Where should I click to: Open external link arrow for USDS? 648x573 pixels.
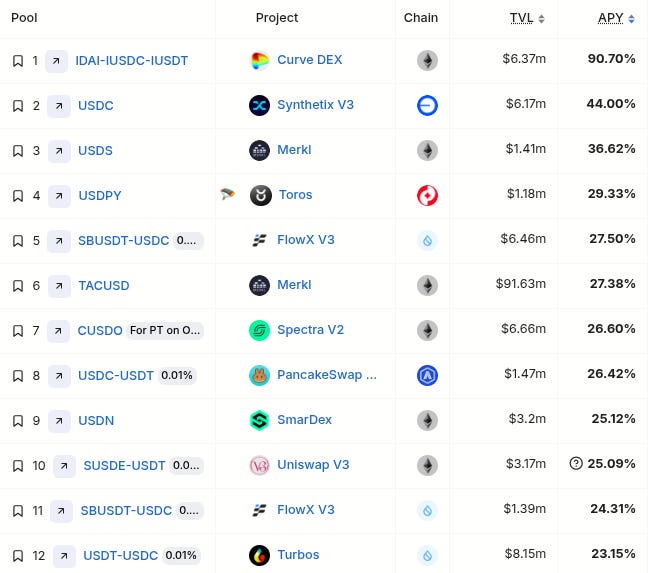click(x=59, y=151)
